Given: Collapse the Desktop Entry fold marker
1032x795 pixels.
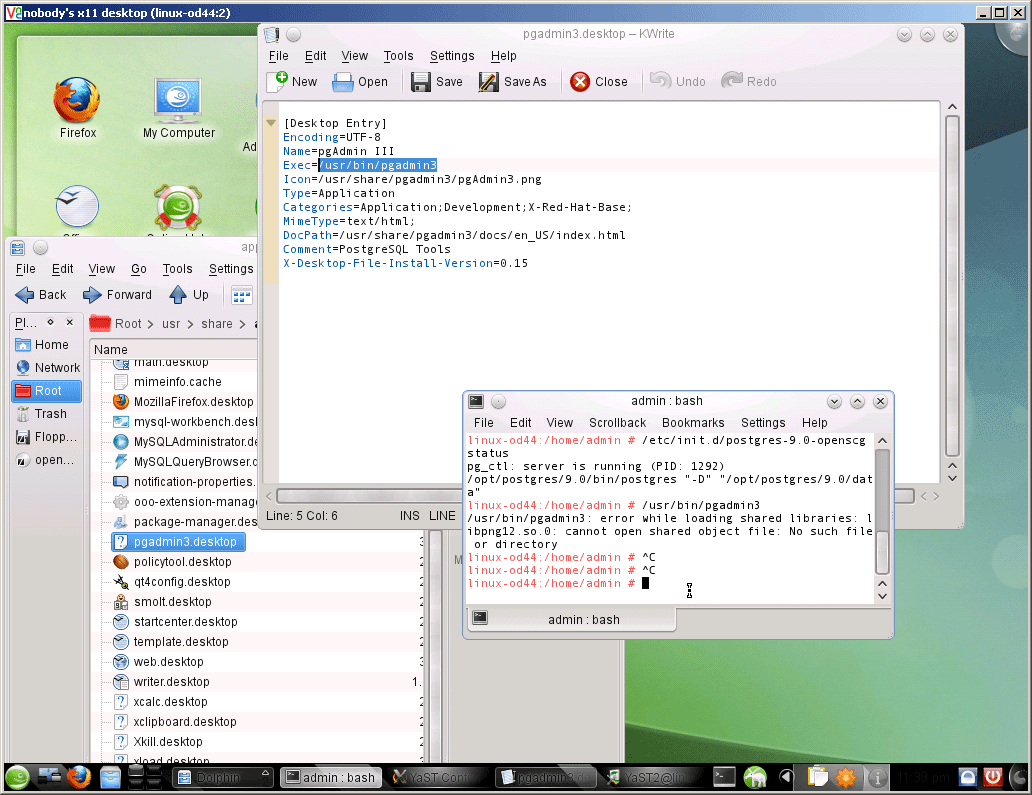Looking at the screenshot, I should pyautogui.click(x=271, y=123).
